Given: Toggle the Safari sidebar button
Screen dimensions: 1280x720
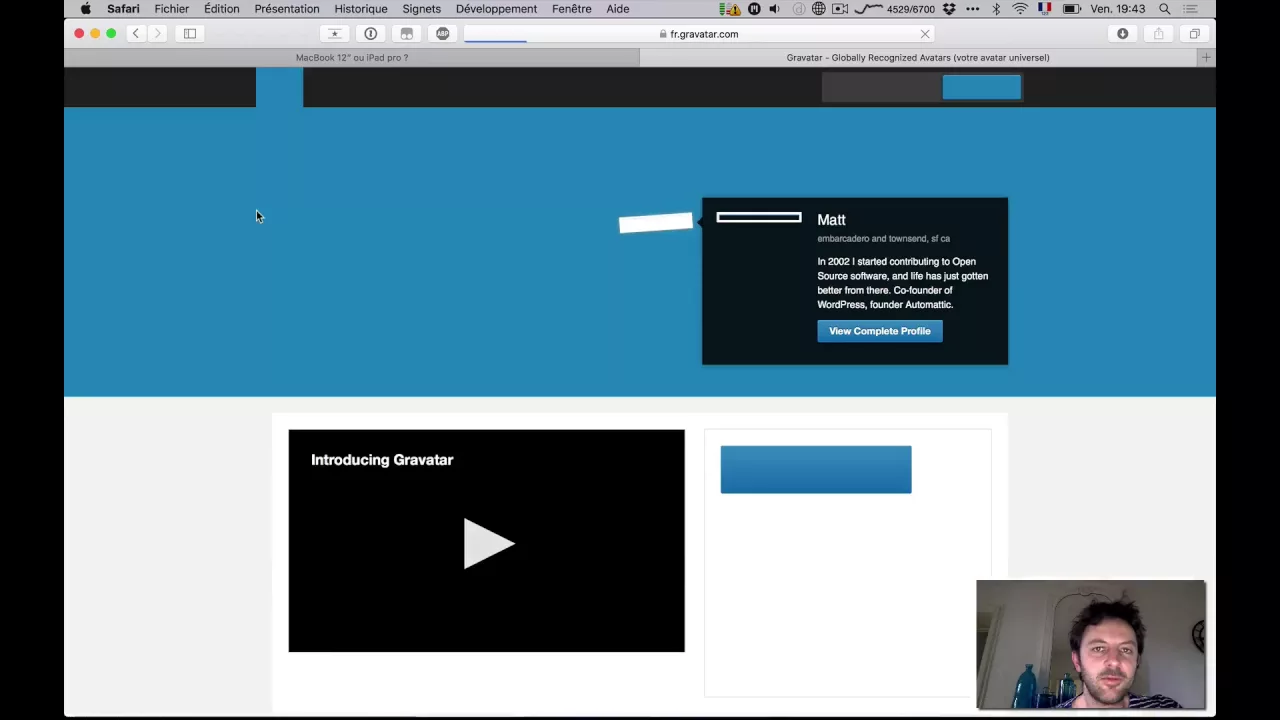Looking at the screenshot, I should coord(190,34).
